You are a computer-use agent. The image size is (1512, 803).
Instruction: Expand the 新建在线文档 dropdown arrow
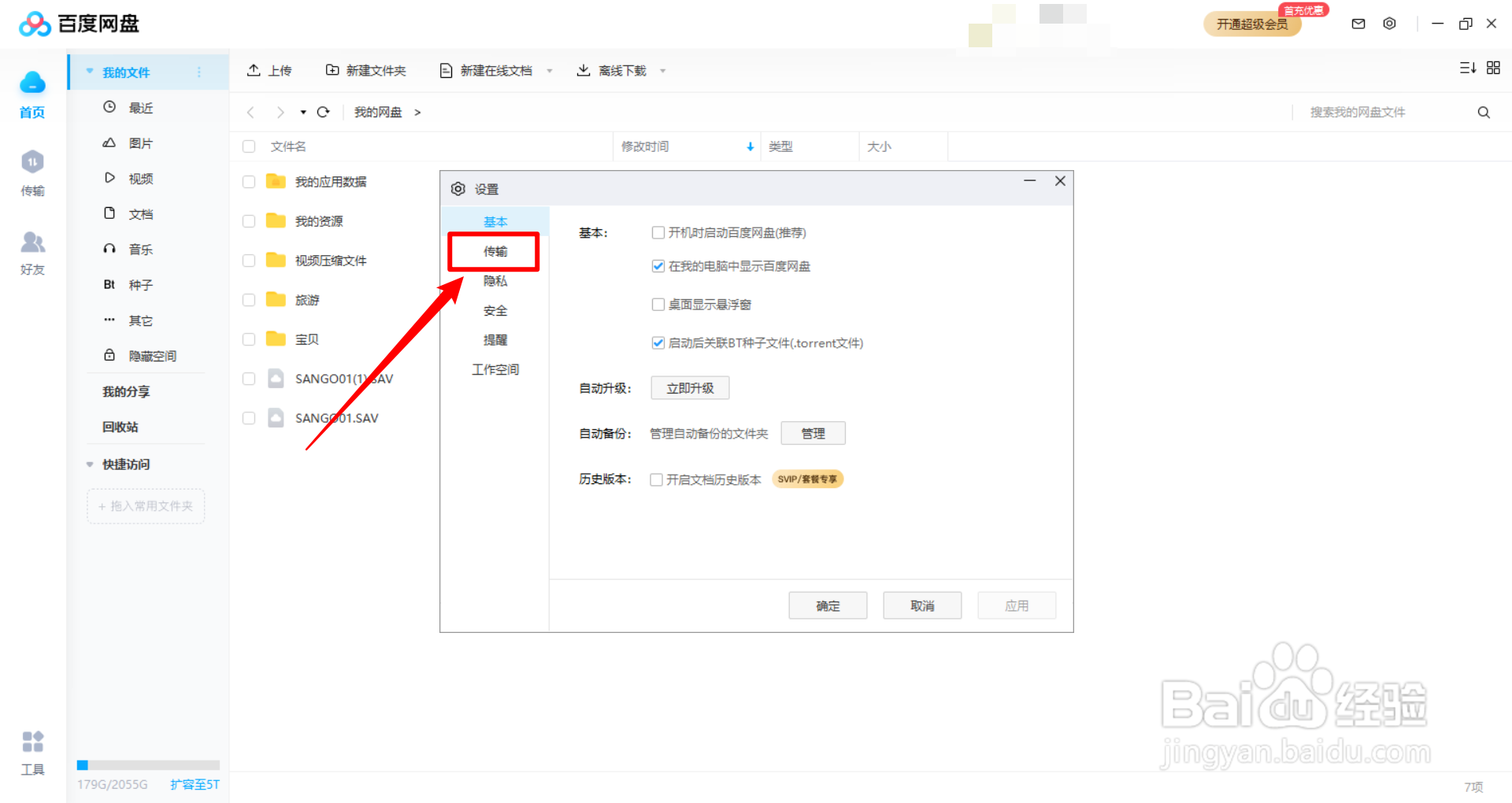(x=550, y=70)
